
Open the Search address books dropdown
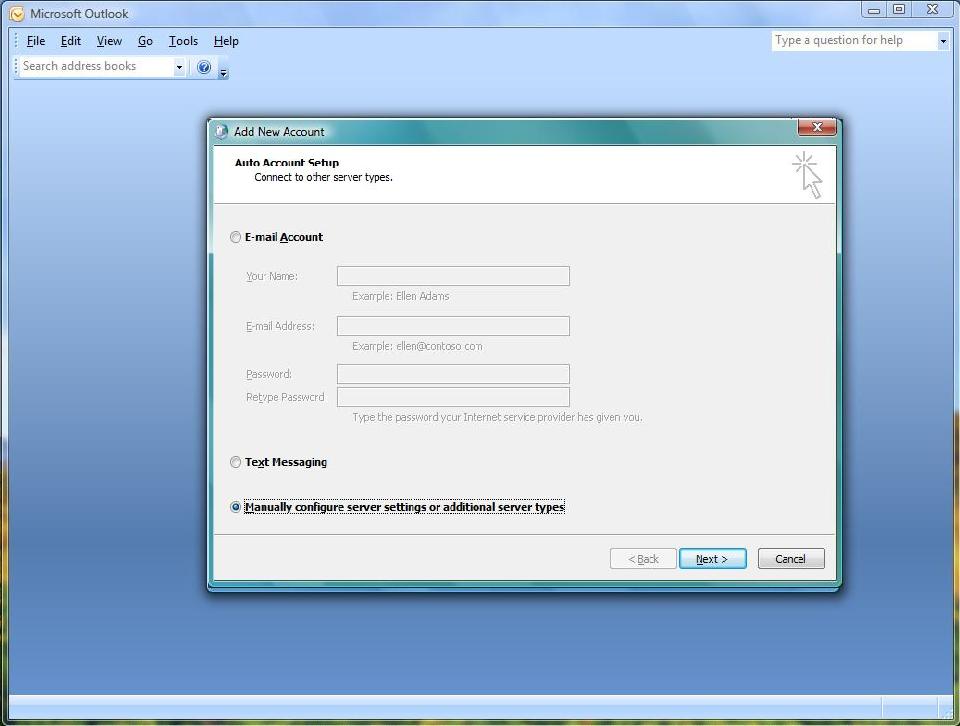point(179,67)
